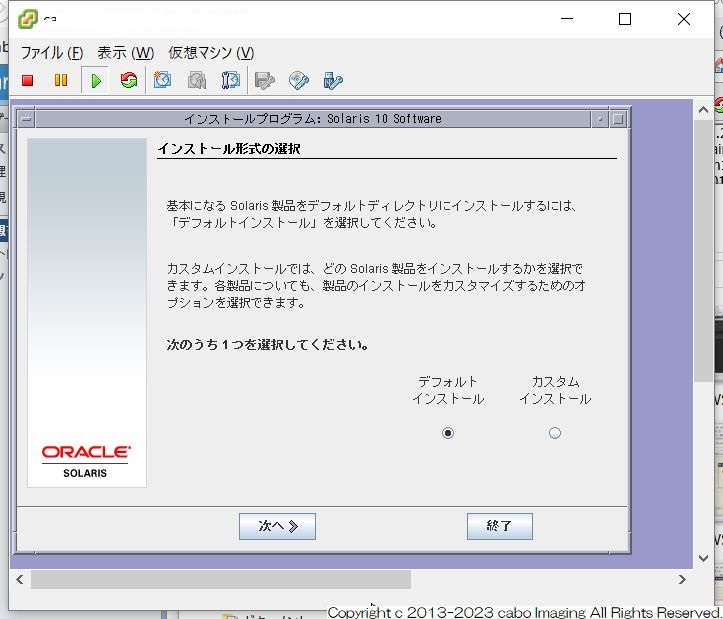This screenshot has width=723, height=619.
Task: Click the Oracle Solaris logo image
Action: pyautogui.click(x=86, y=461)
